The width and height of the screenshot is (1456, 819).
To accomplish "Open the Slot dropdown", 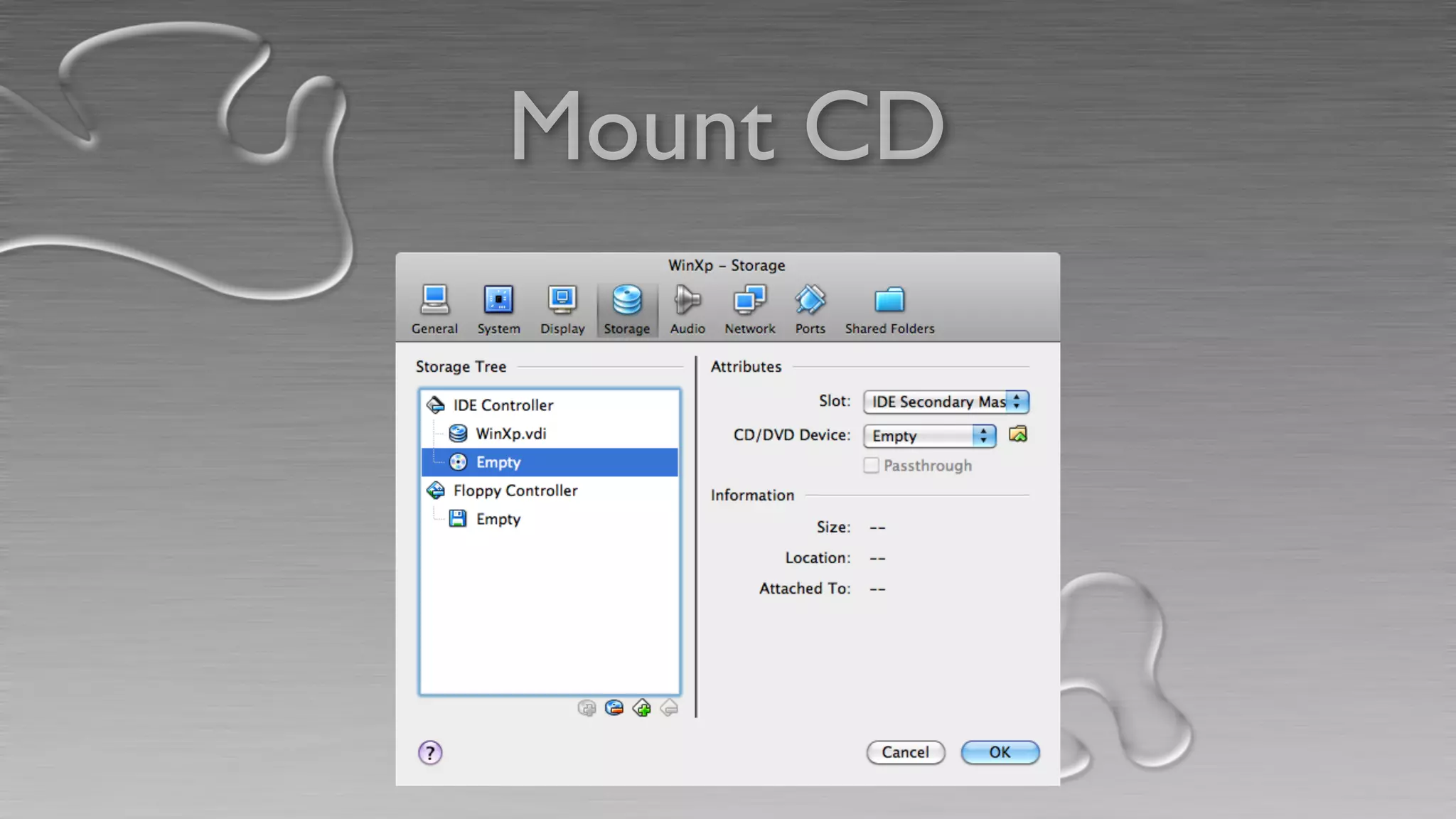I will pos(946,402).
